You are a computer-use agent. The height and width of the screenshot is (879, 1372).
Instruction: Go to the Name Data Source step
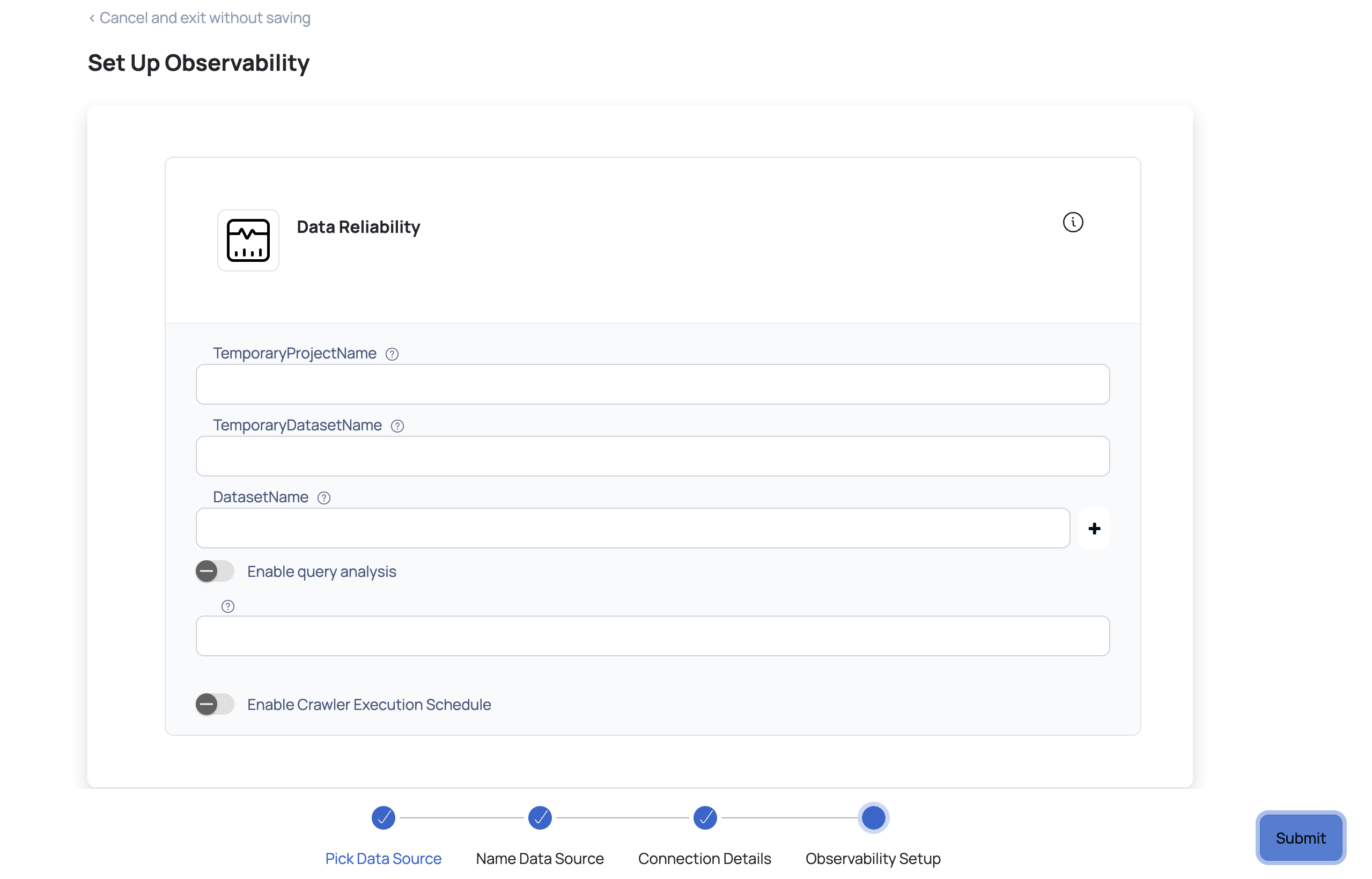coord(539,817)
